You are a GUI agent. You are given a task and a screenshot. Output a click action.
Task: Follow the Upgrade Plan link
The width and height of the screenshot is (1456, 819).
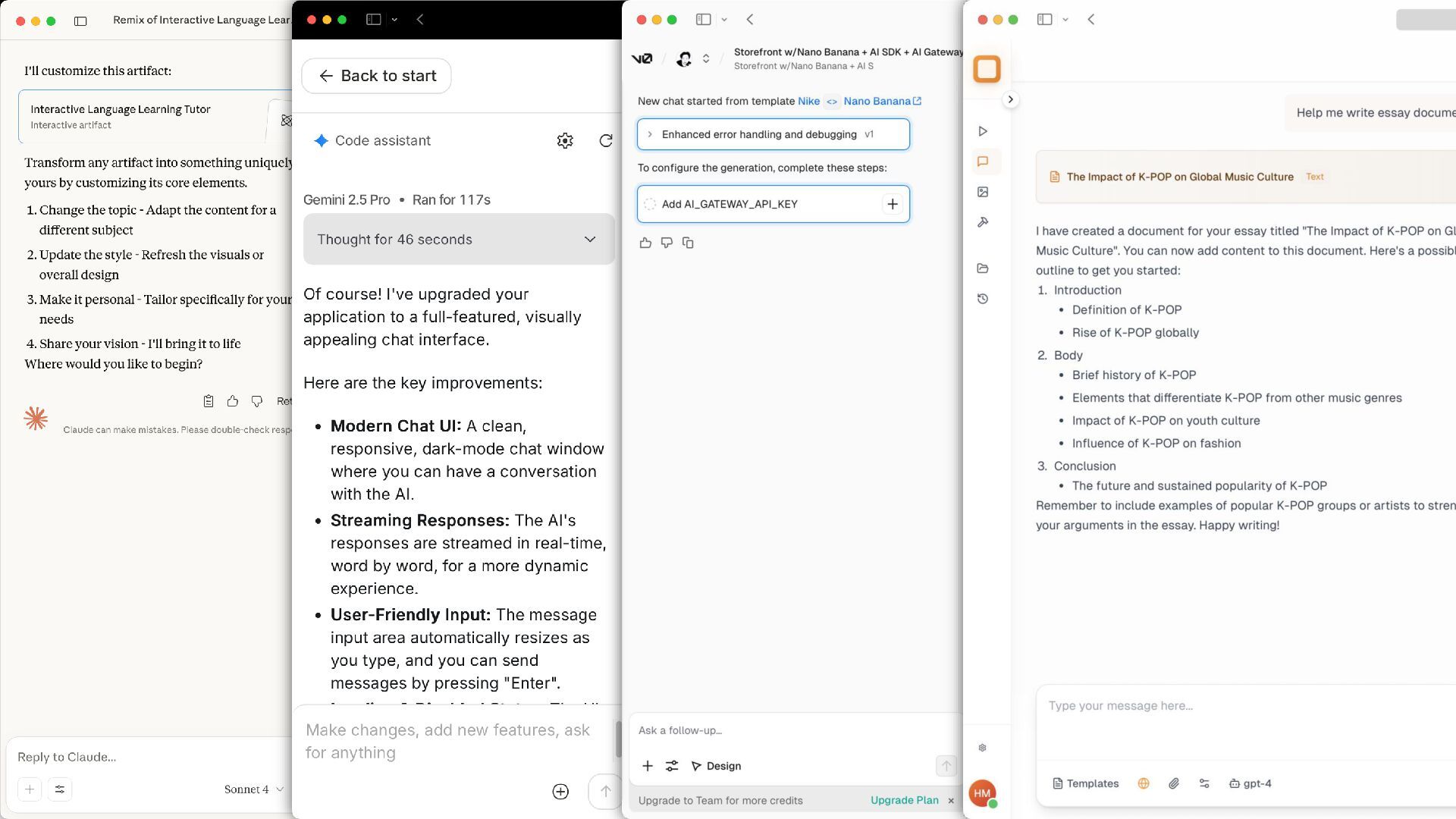(x=904, y=800)
